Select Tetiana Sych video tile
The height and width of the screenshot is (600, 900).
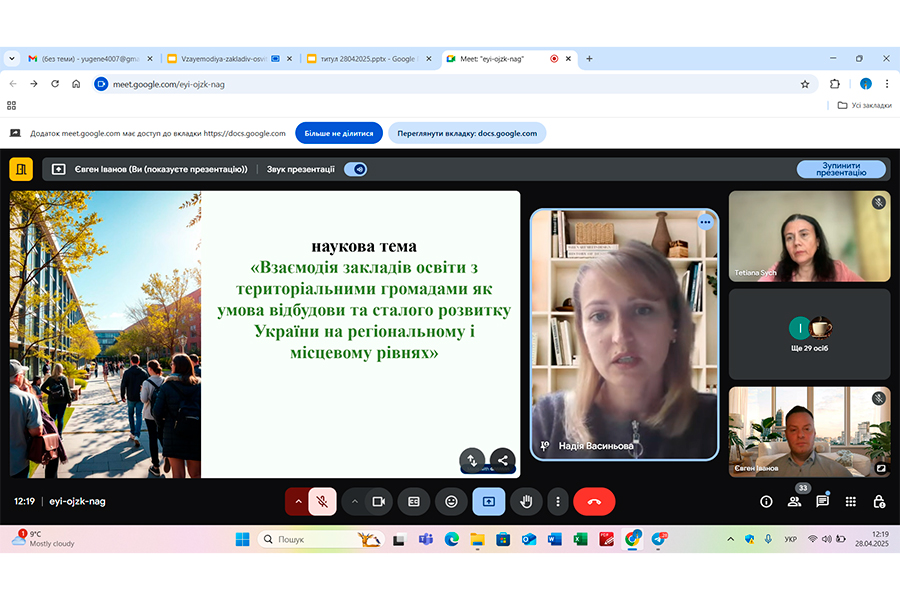tap(809, 236)
